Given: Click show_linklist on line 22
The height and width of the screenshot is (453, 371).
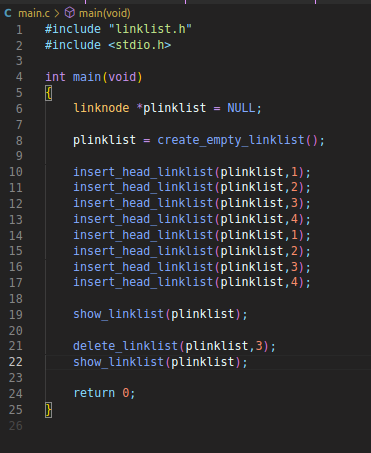Looking at the screenshot, I should point(119,362).
